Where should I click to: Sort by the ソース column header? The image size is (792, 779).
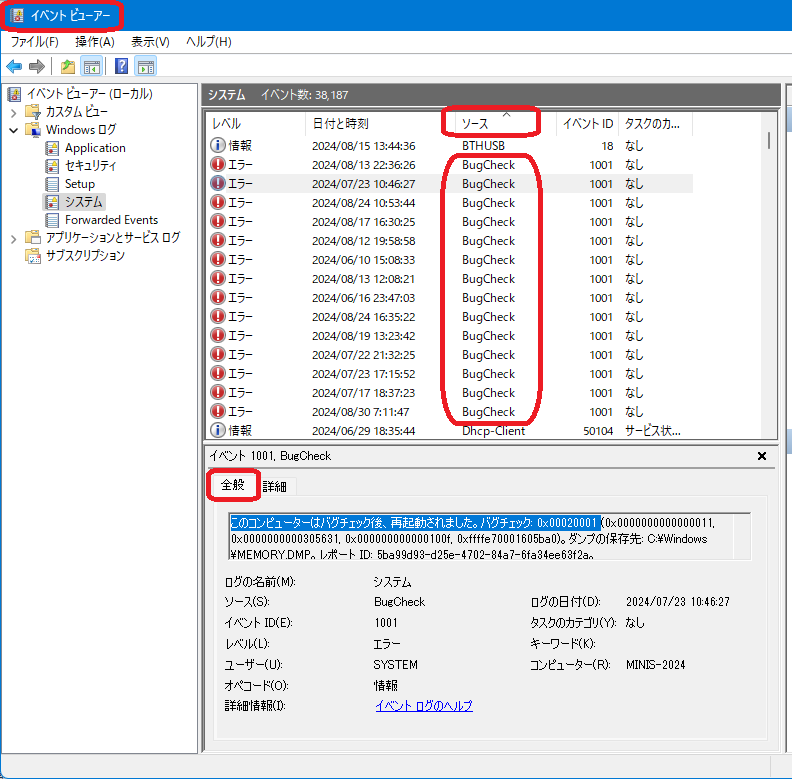point(506,124)
